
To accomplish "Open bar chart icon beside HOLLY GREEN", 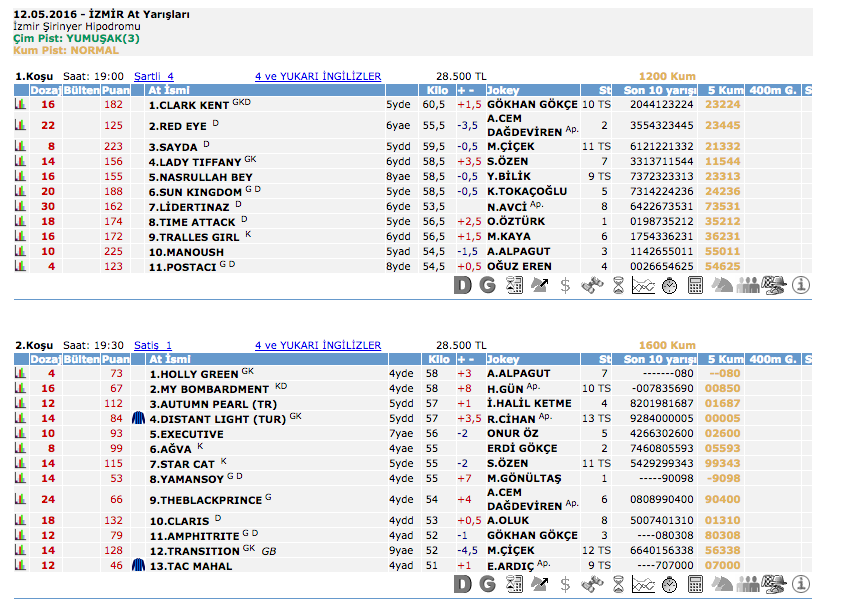I will point(19,374).
